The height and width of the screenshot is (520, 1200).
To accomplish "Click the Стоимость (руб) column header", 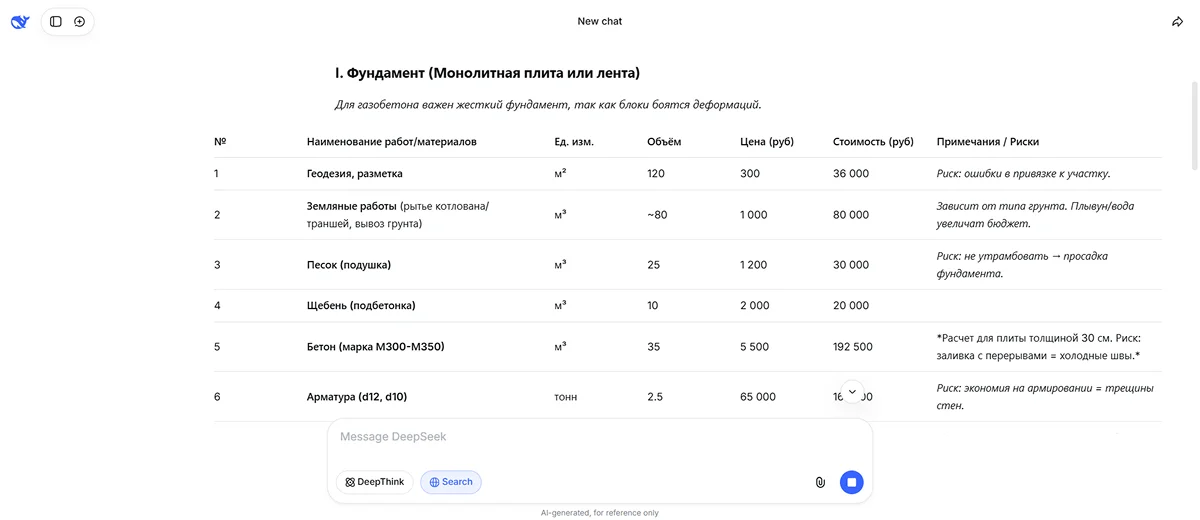I will pos(873,142).
